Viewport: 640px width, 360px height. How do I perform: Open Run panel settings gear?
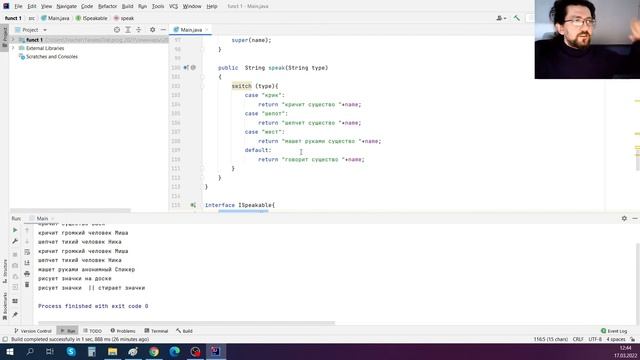[x=624, y=218]
